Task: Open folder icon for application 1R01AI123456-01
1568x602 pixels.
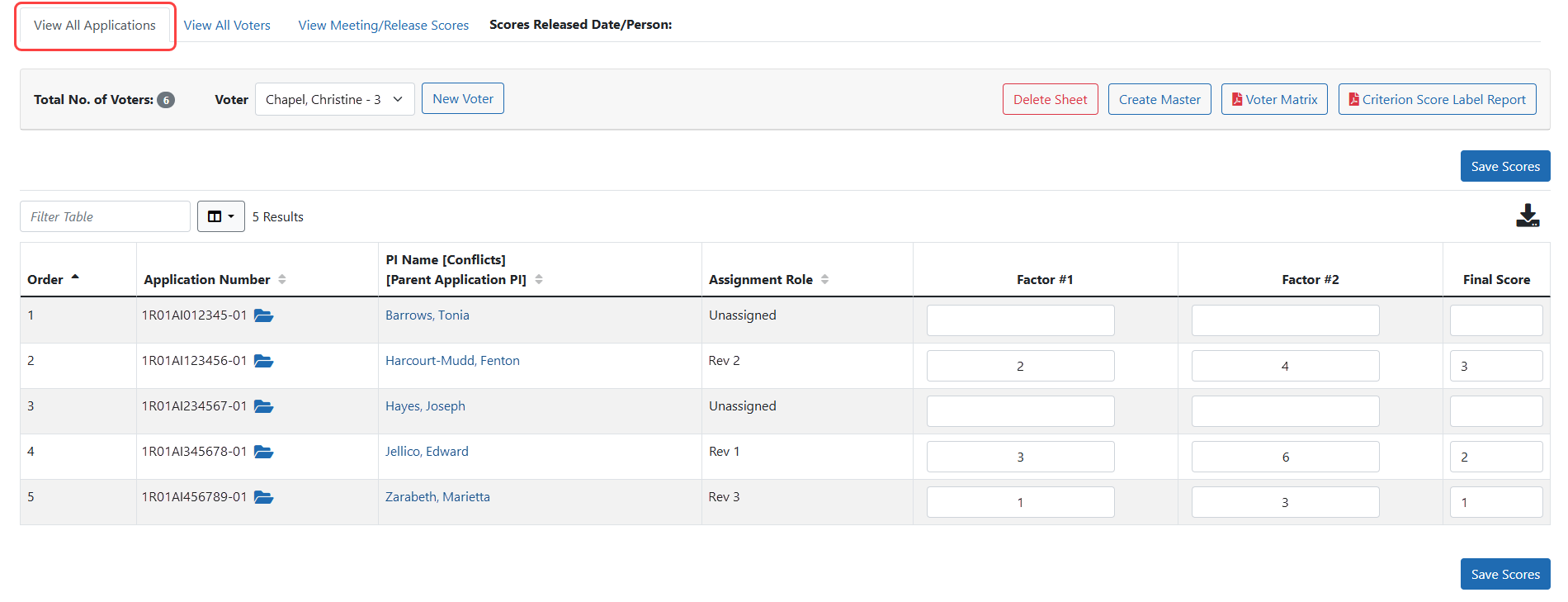Action: click(x=263, y=361)
